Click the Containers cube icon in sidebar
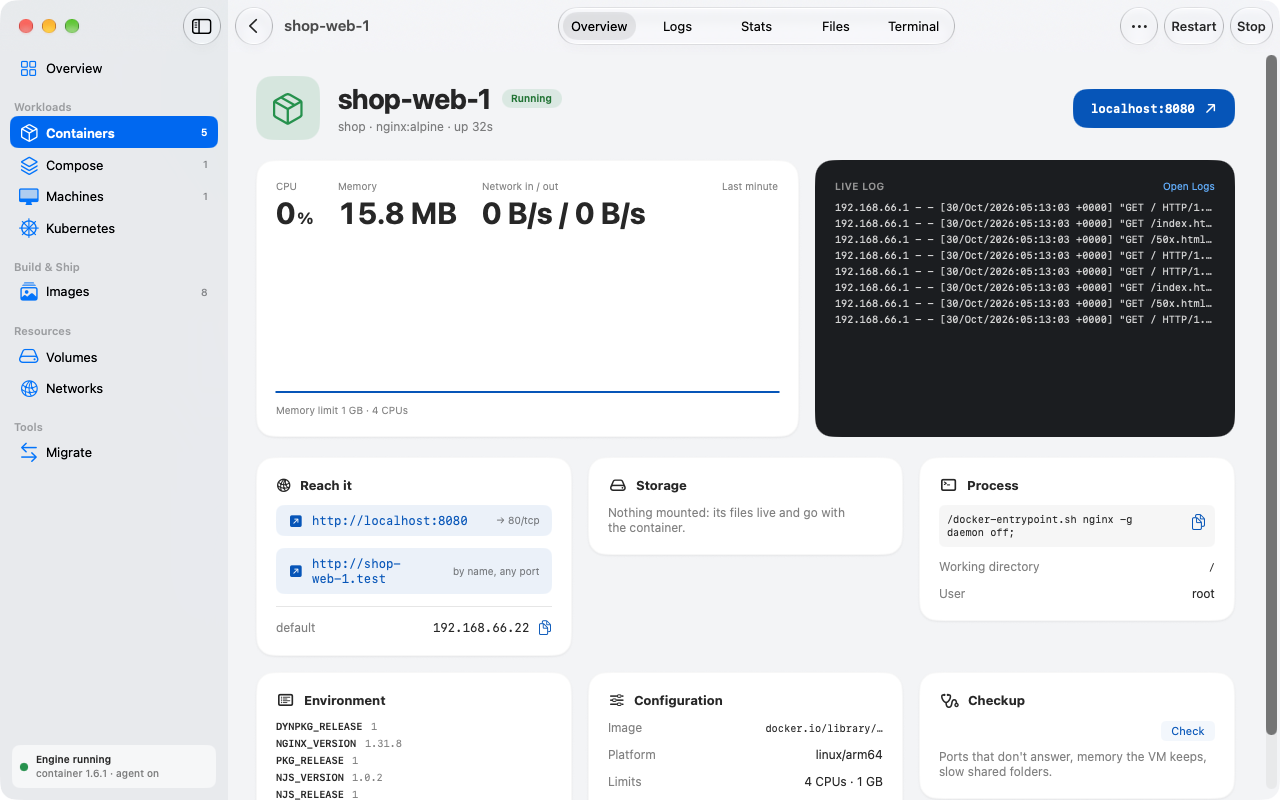The image size is (1280, 800). [29, 133]
